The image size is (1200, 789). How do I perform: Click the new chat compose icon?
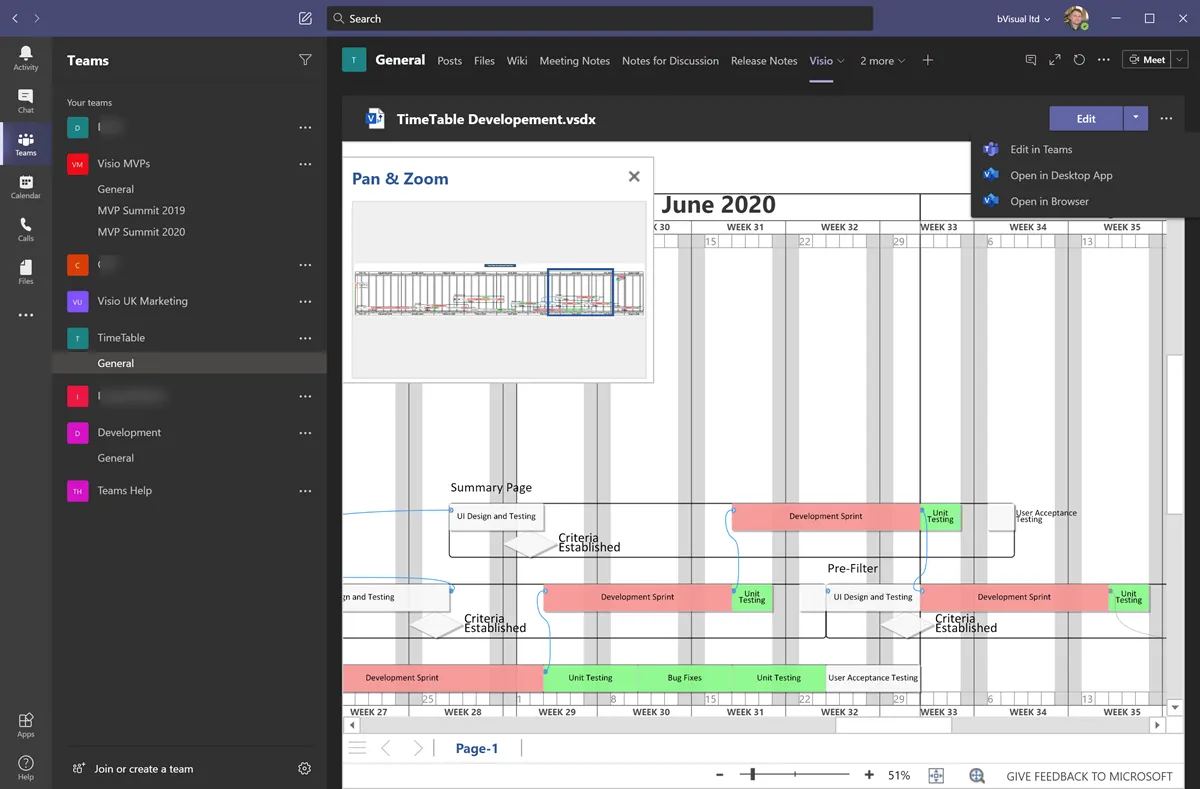[x=305, y=18]
